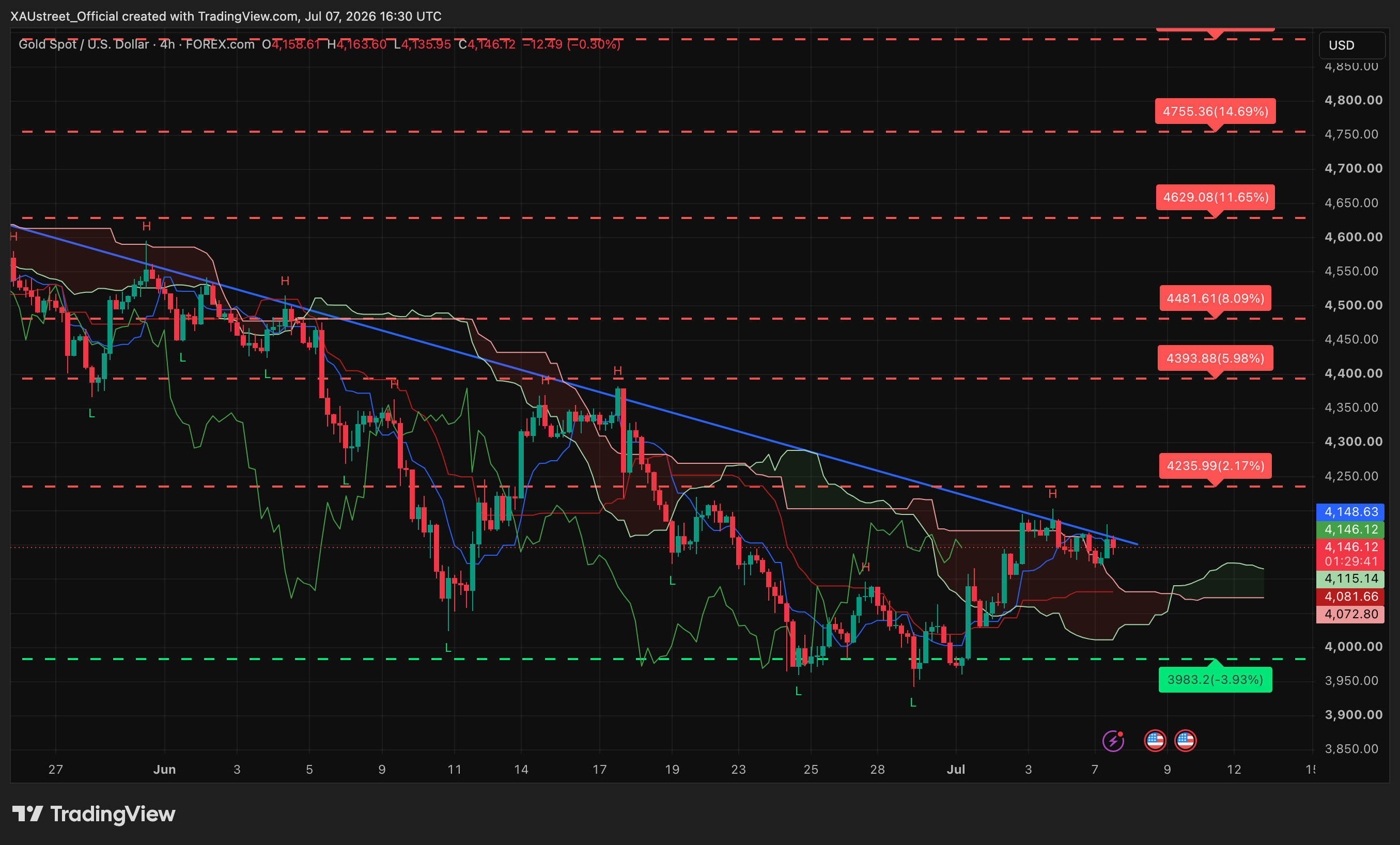This screenshot has height=845, width=1400.
Task: Click the 4,115.14 price tag
Action: point(1350,579)
